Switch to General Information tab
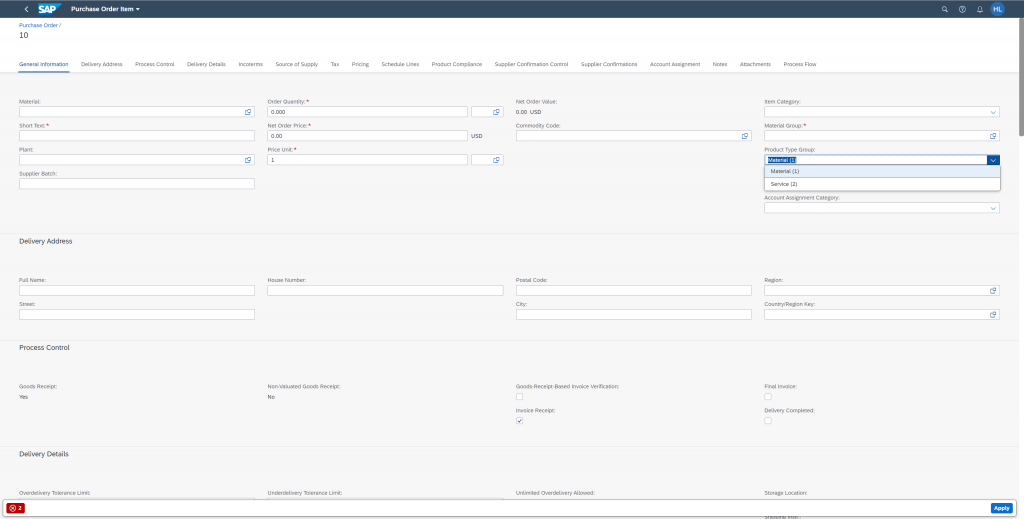This screenshot has height=519, width=1024. 44,65
